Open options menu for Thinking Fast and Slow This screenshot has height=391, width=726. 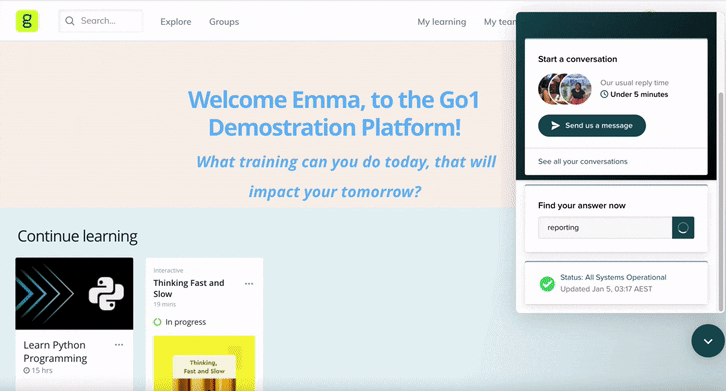pos(249,284)
